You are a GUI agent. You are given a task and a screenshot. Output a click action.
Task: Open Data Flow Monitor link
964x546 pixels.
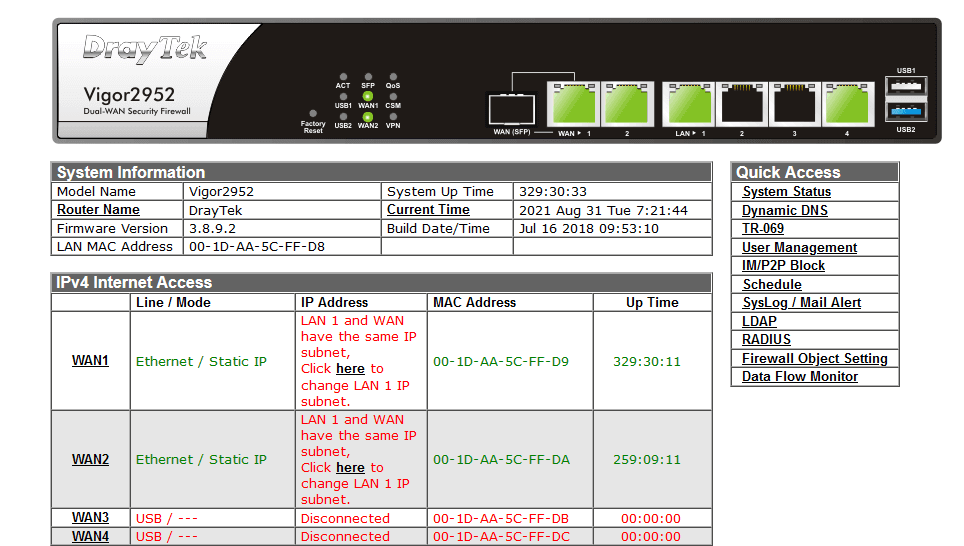click(800, 376)
